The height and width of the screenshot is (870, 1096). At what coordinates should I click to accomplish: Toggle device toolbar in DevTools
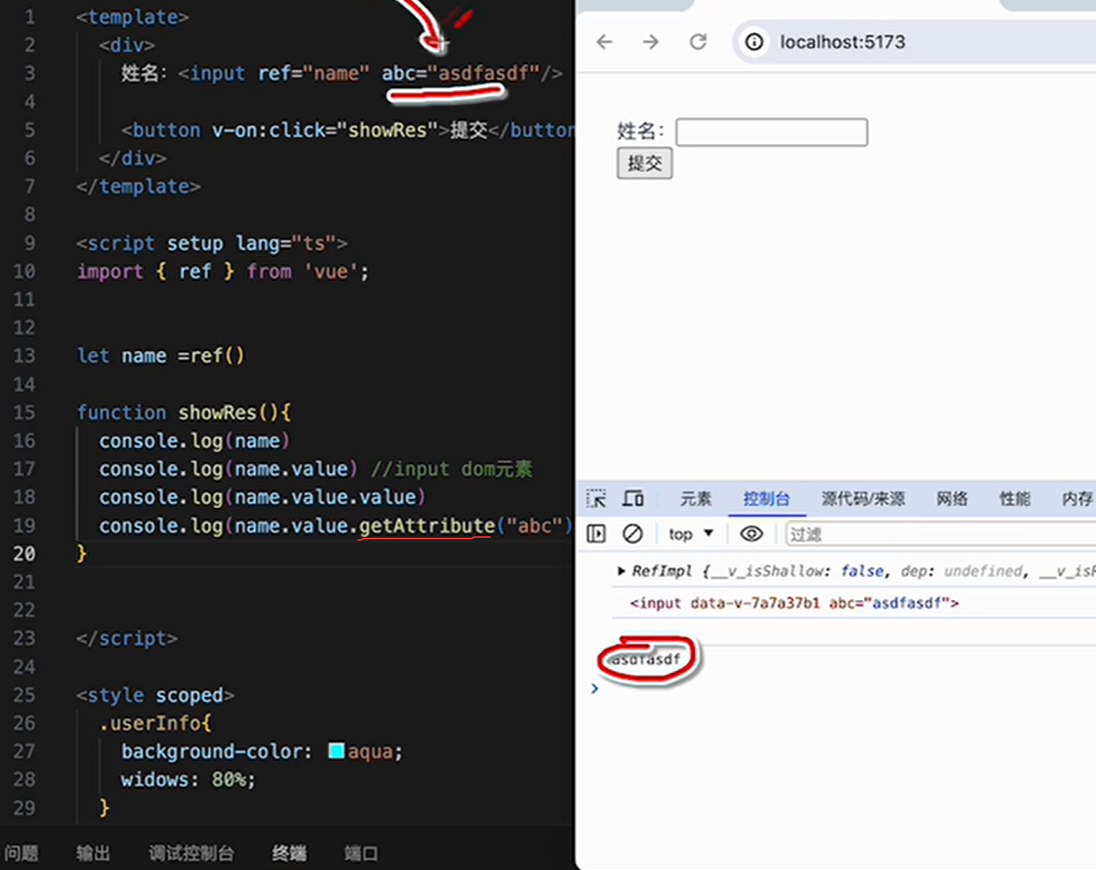tap(633, 498)
